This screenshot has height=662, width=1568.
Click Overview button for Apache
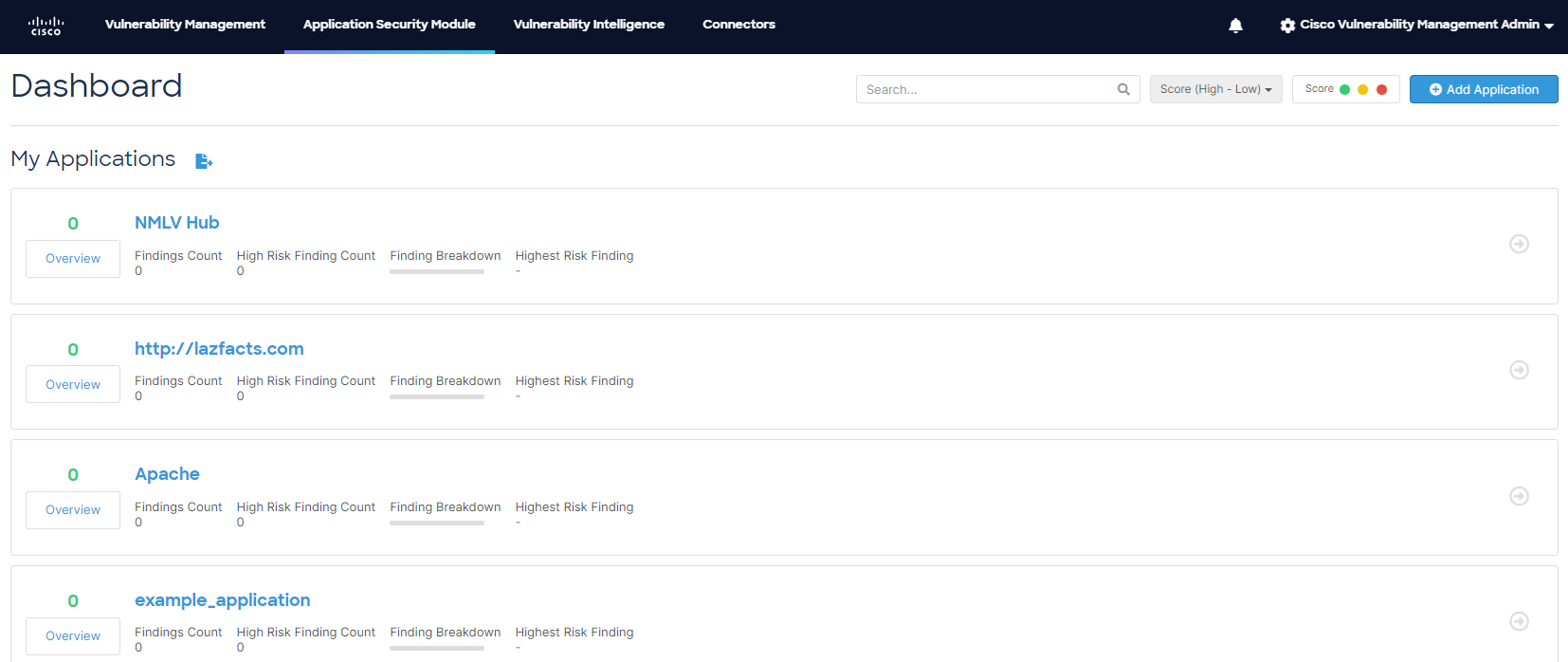click(x=73, y=510)
